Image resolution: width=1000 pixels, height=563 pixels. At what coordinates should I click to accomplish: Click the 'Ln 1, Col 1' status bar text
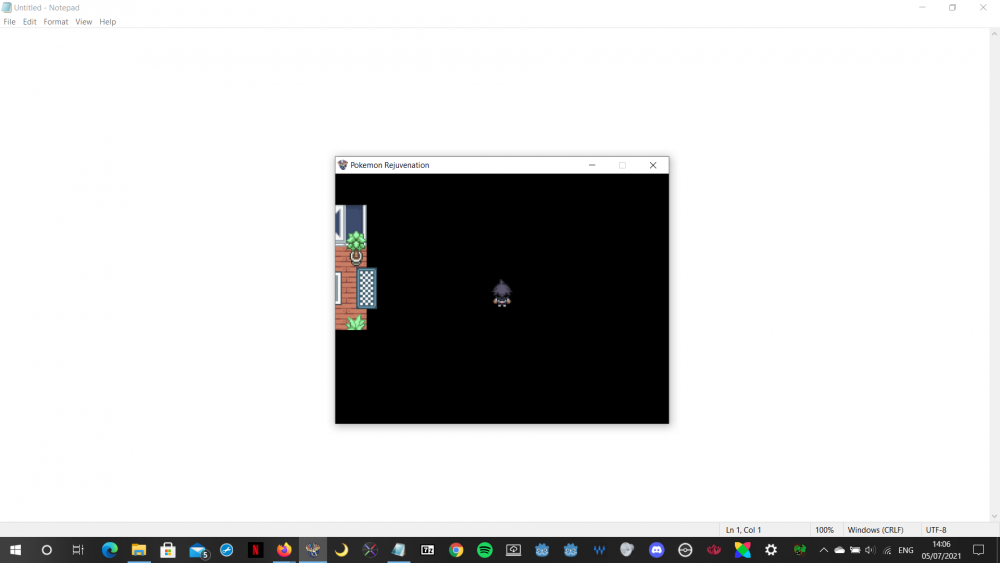(743, 530)
